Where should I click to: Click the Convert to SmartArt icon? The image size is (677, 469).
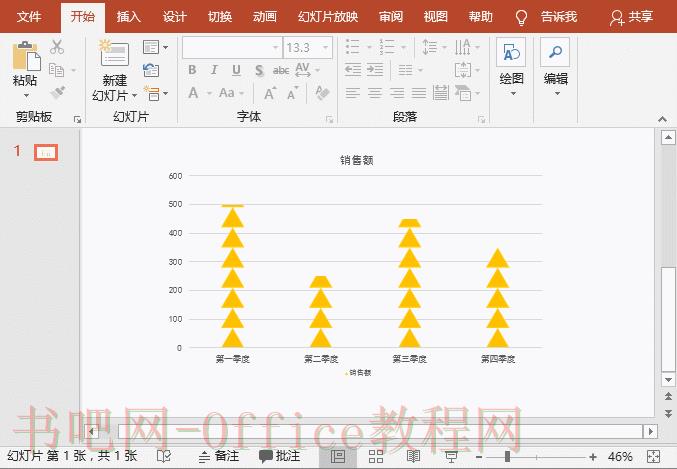click(463, 93)
